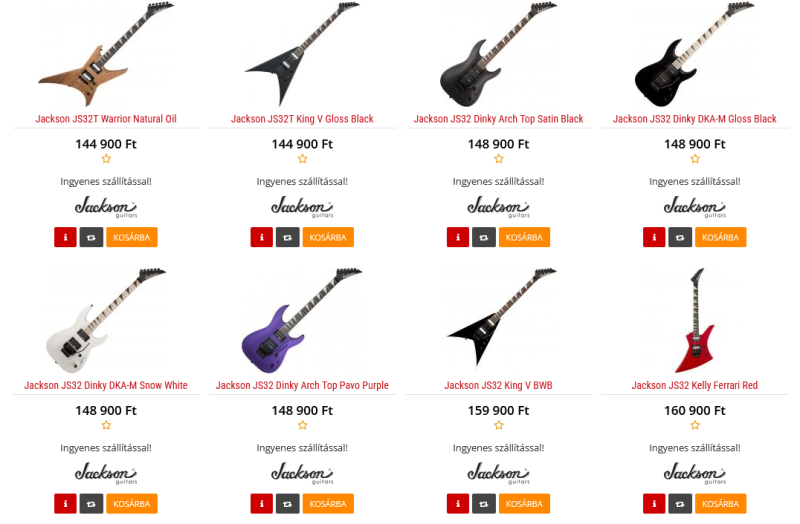Click compare icon for JS32T King V Gloss Black
Viewport: 800px width, 524px height.
(288, 237)
